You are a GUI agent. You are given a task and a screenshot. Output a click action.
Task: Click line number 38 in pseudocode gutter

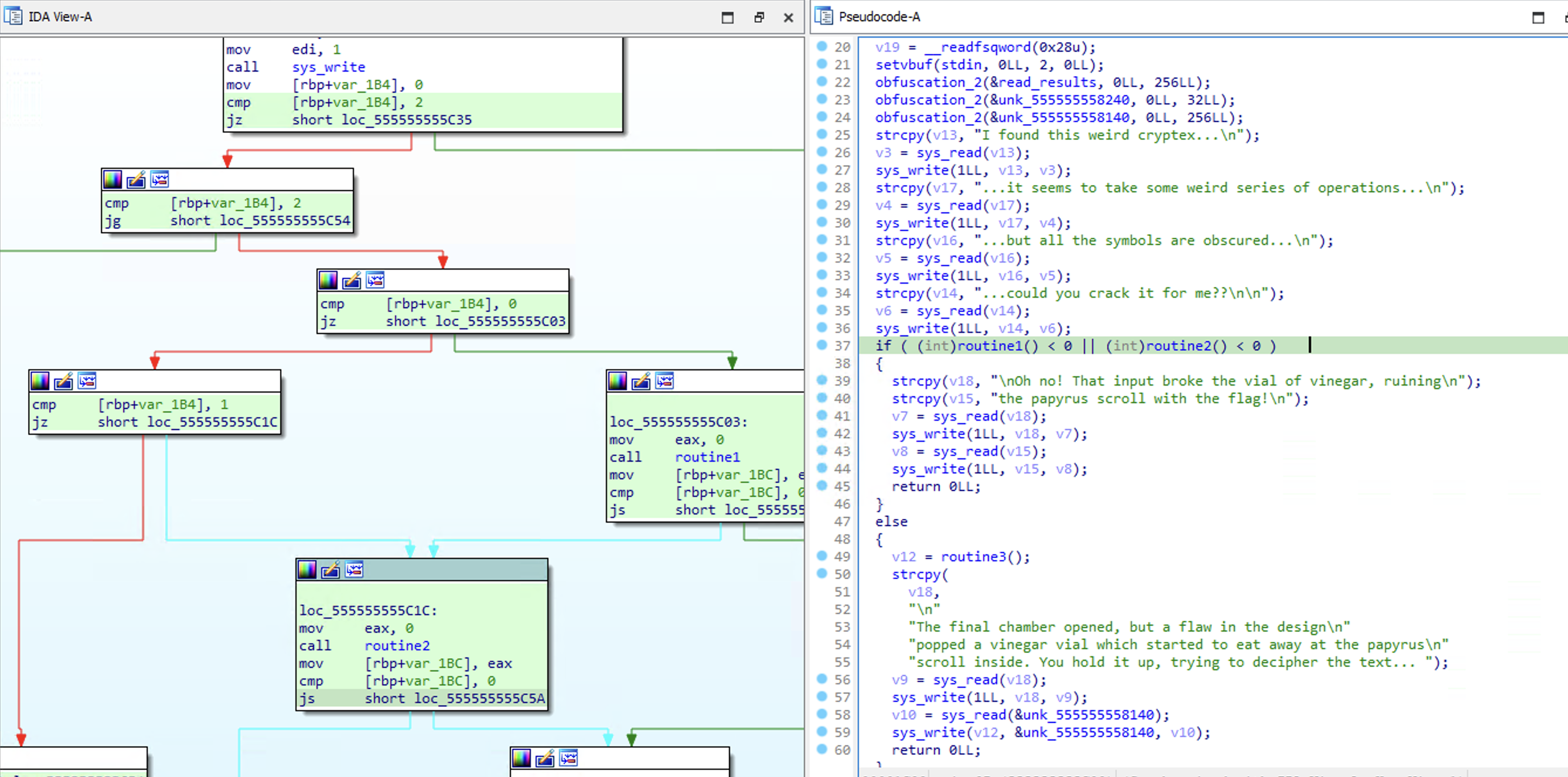[842, 363]
